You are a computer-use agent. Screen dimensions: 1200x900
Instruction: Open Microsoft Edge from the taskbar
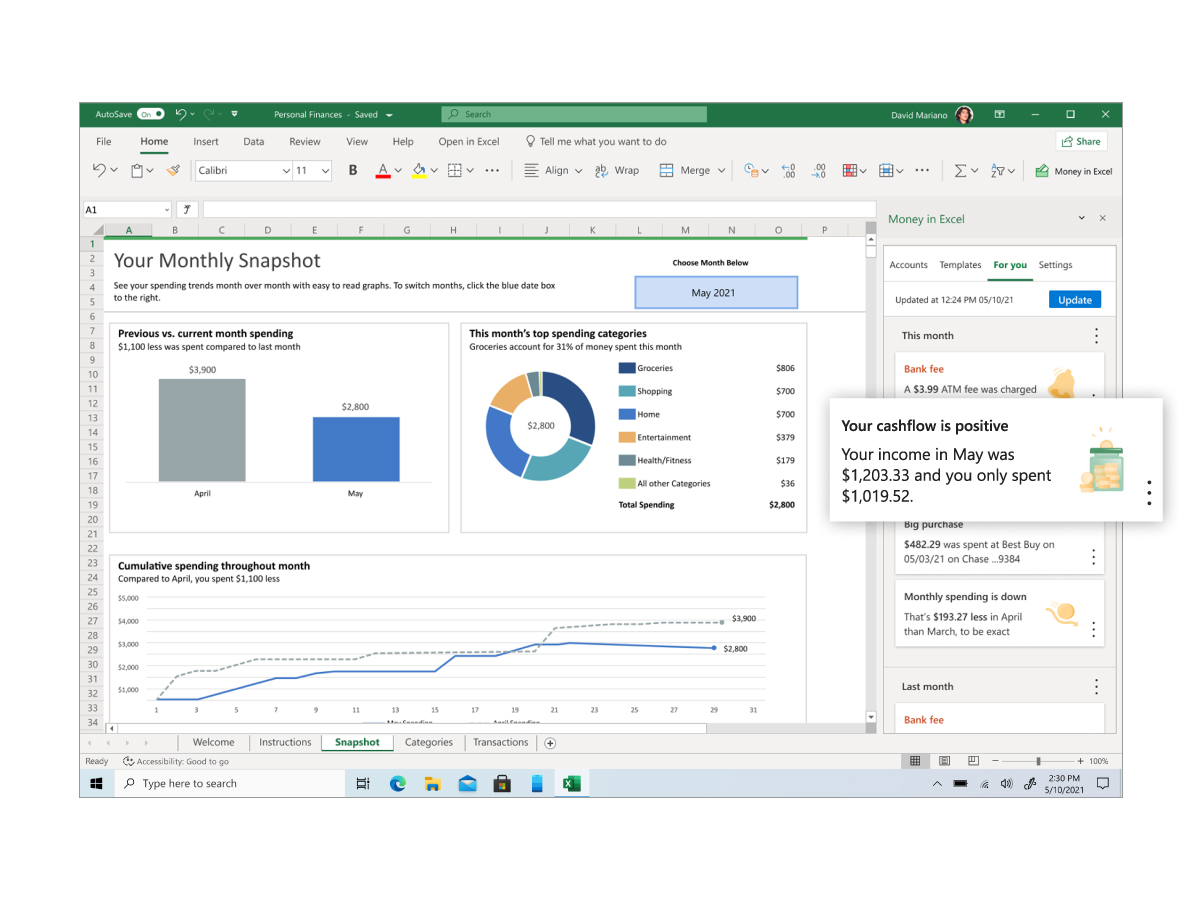(398, 784)
